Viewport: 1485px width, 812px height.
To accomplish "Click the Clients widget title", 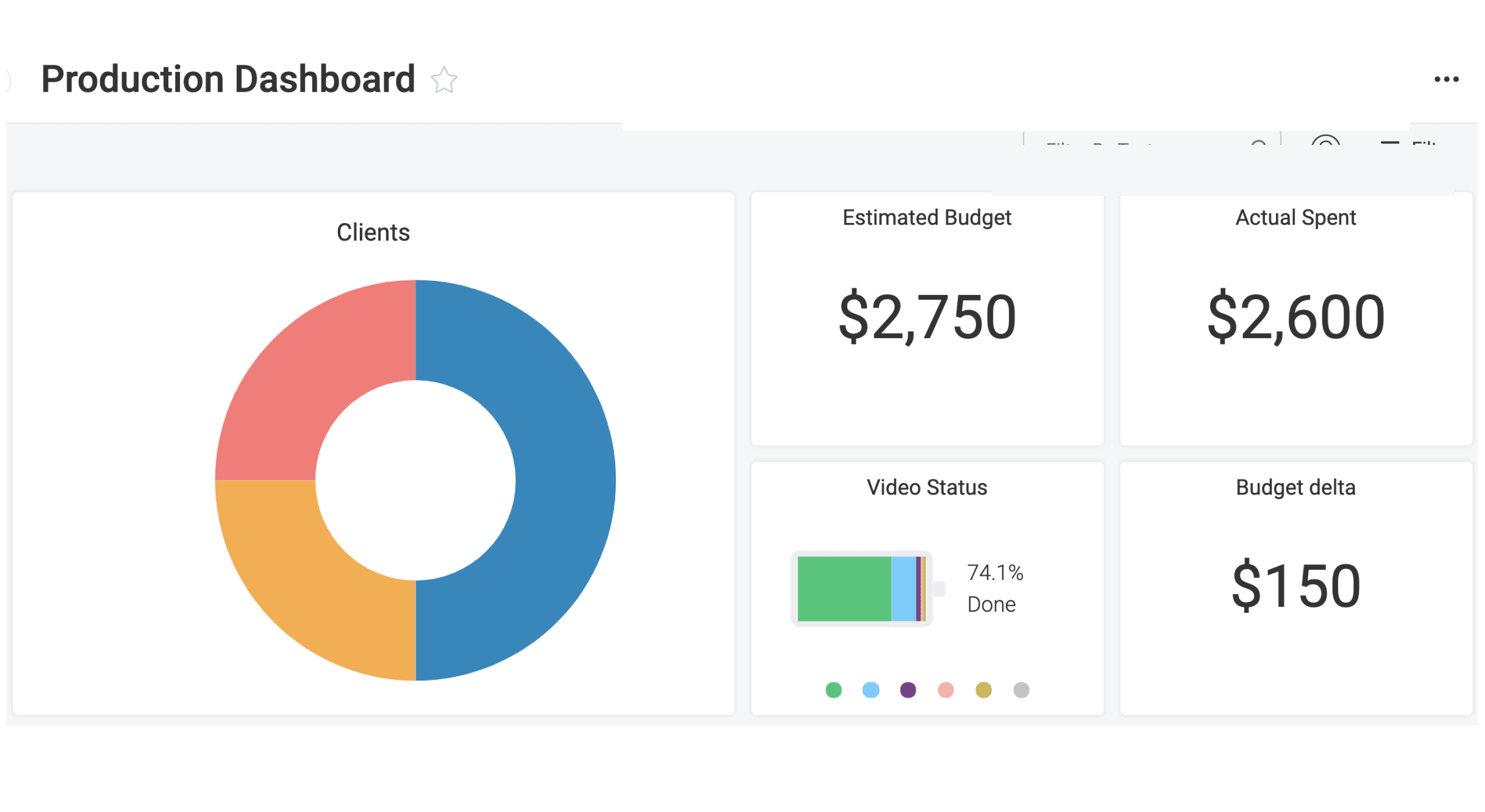I will (373, 232).
